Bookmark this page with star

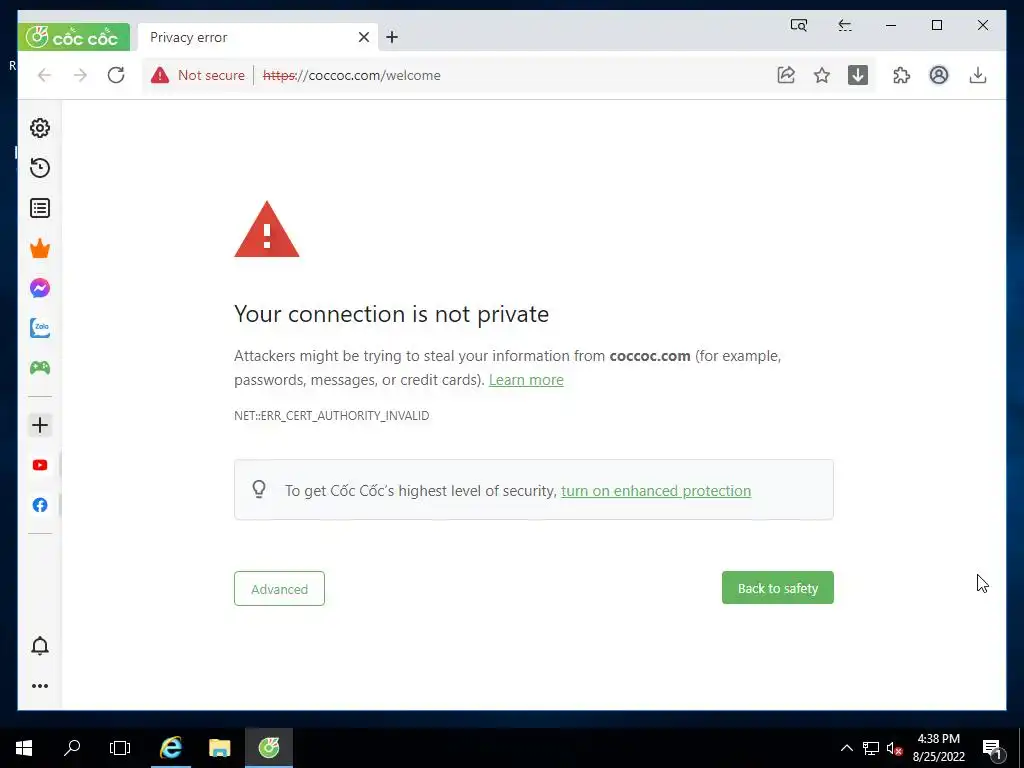tap(822, 75)
